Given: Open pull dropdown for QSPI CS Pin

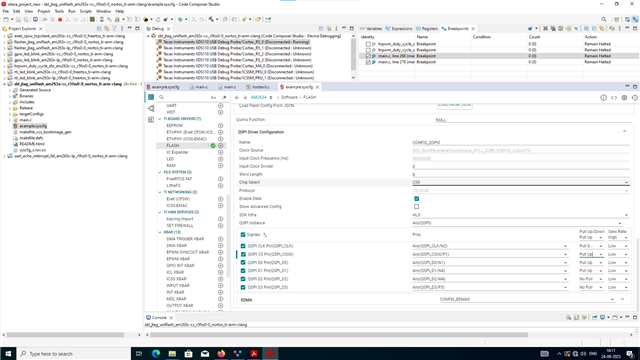Looking at the screenshot, I should pyautogui.click(x=591, y=254).
